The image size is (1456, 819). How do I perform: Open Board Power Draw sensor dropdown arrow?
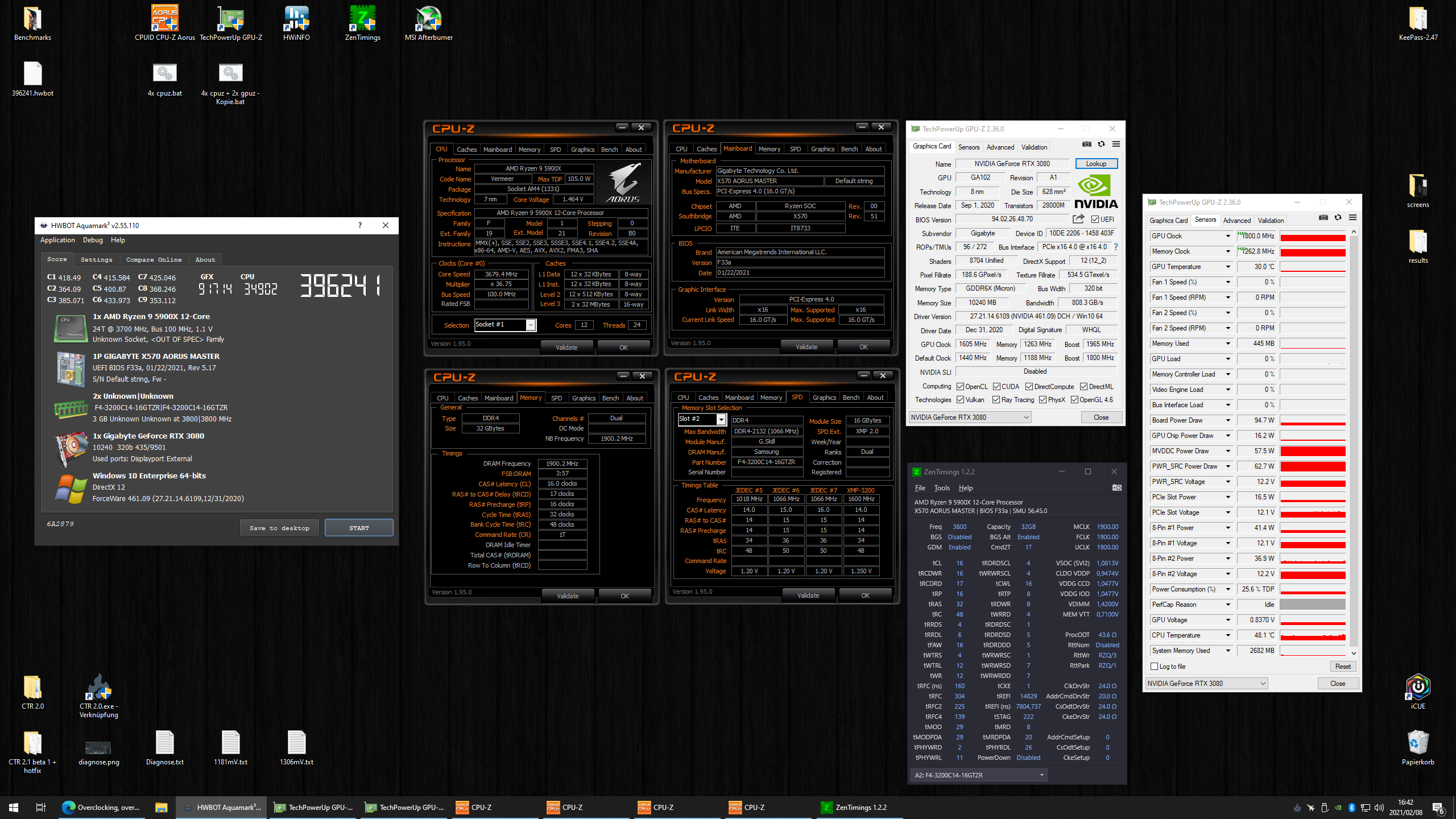click(x=1227, y=420)
